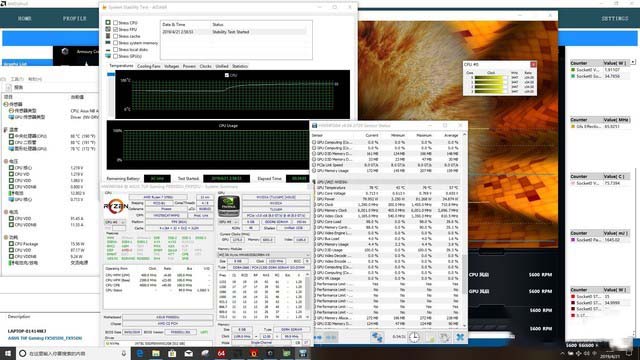640x360 pixels.
Task: Collapse the 电压 tree group
Action: (x=6, y=161)
